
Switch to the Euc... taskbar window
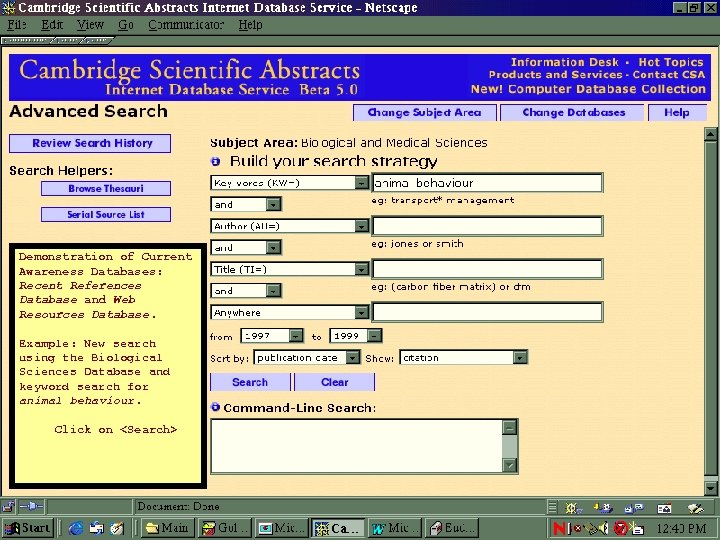click(x=452, y=528)
